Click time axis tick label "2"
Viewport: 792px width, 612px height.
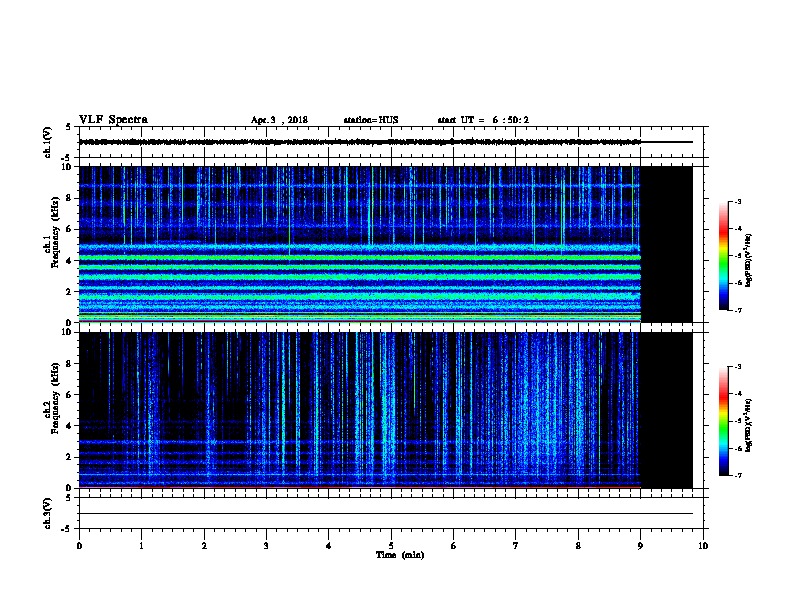[x=204, y=546]
